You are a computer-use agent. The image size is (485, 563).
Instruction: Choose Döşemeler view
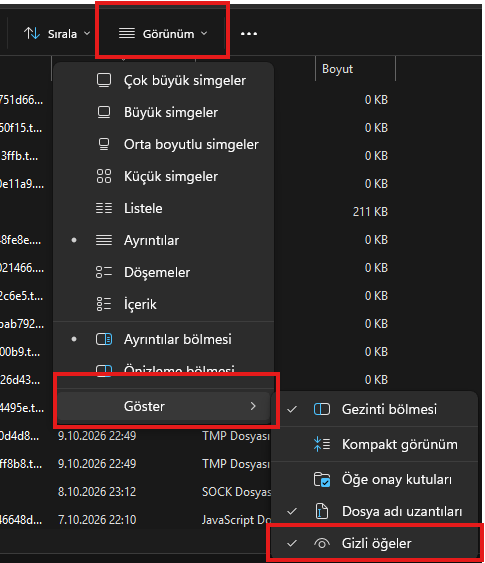pos(163,272)
